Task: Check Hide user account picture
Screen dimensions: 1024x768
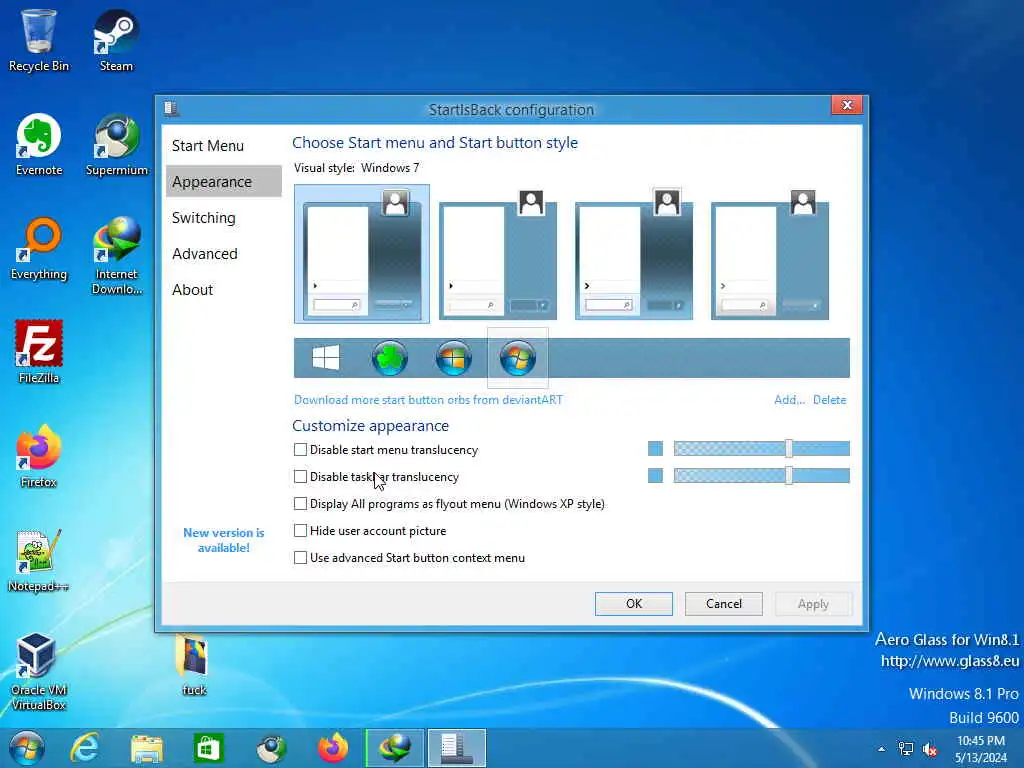Action: (x=300, y=530)
